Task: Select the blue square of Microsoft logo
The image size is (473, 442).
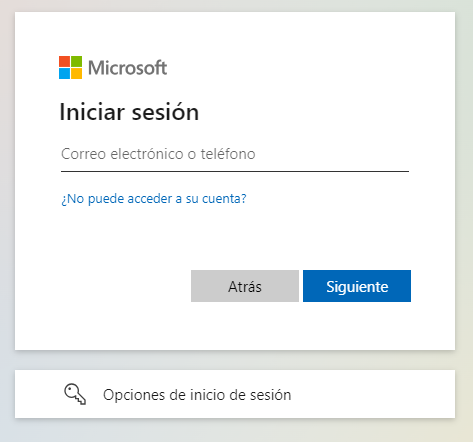Action: 64,73
